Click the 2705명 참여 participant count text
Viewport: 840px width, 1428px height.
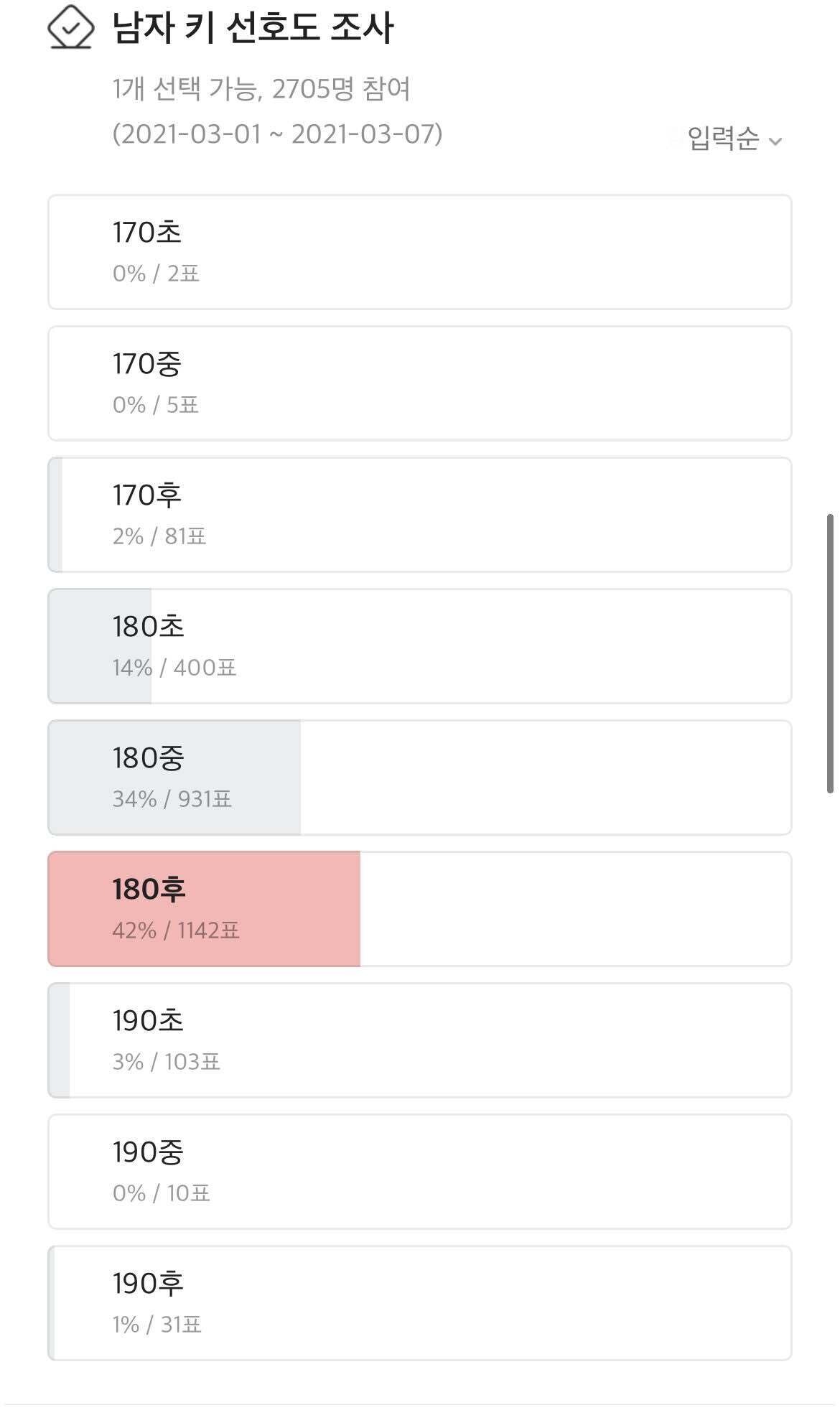coord(341,89)
